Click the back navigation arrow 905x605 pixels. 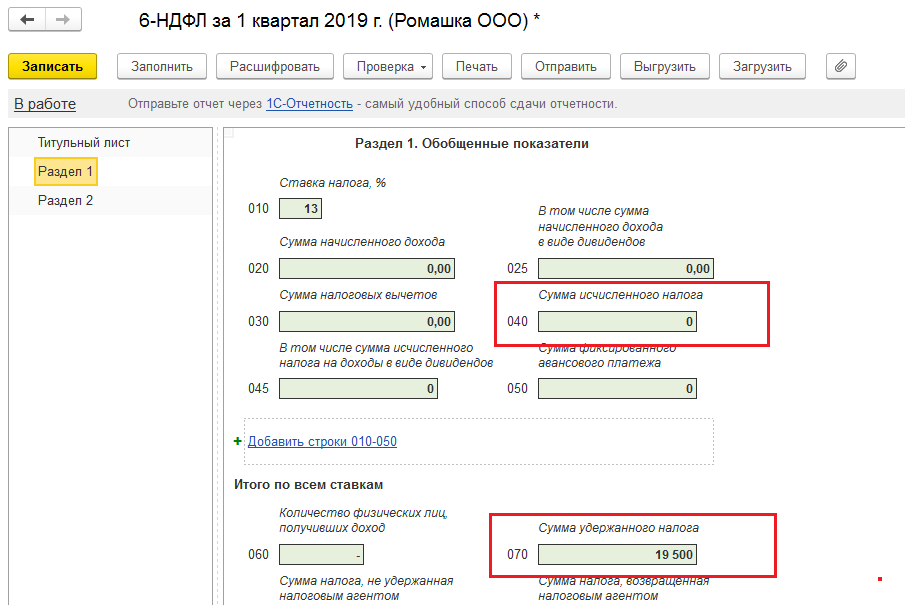click(x=29, y=20)
